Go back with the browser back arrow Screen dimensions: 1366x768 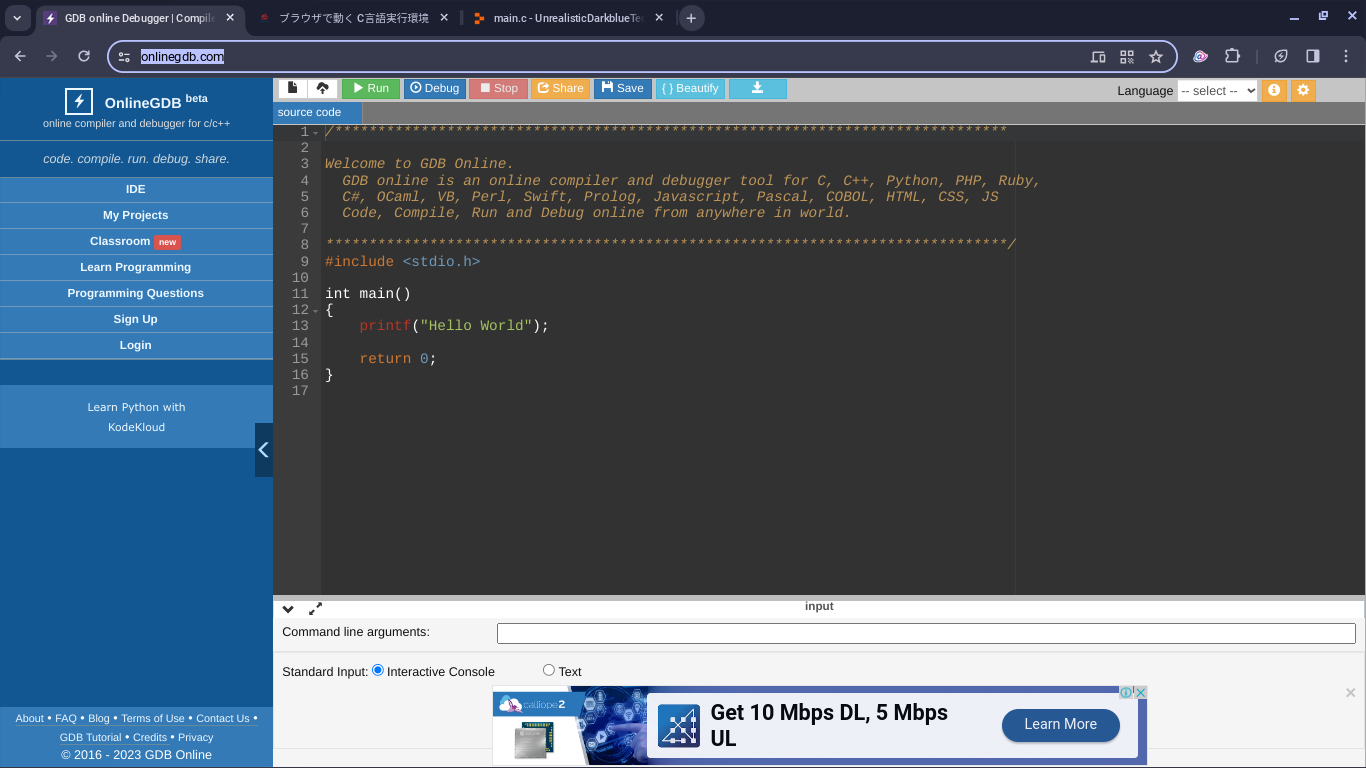tap(20, 56)
